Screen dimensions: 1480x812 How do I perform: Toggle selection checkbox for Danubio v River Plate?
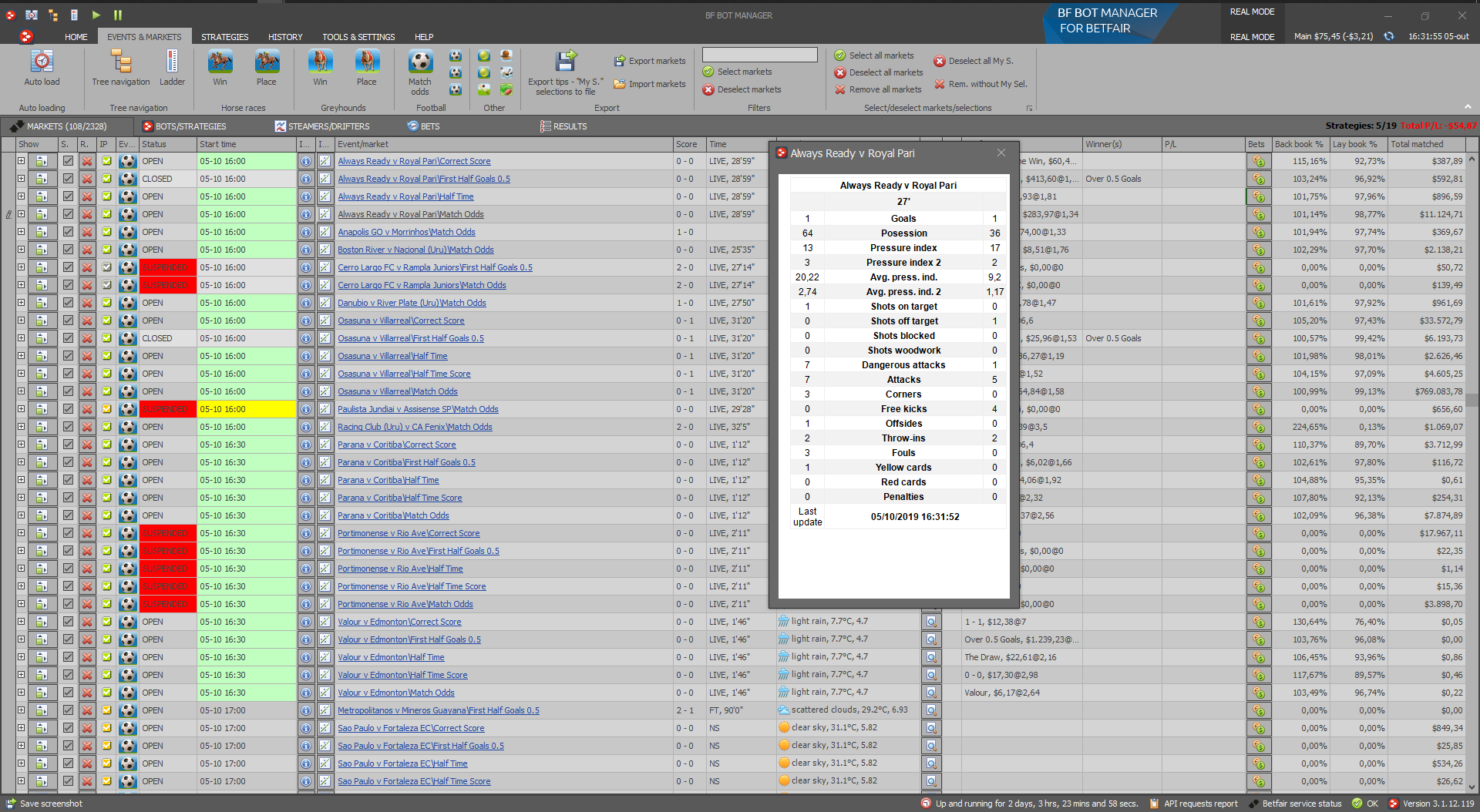tap(68, 303)
